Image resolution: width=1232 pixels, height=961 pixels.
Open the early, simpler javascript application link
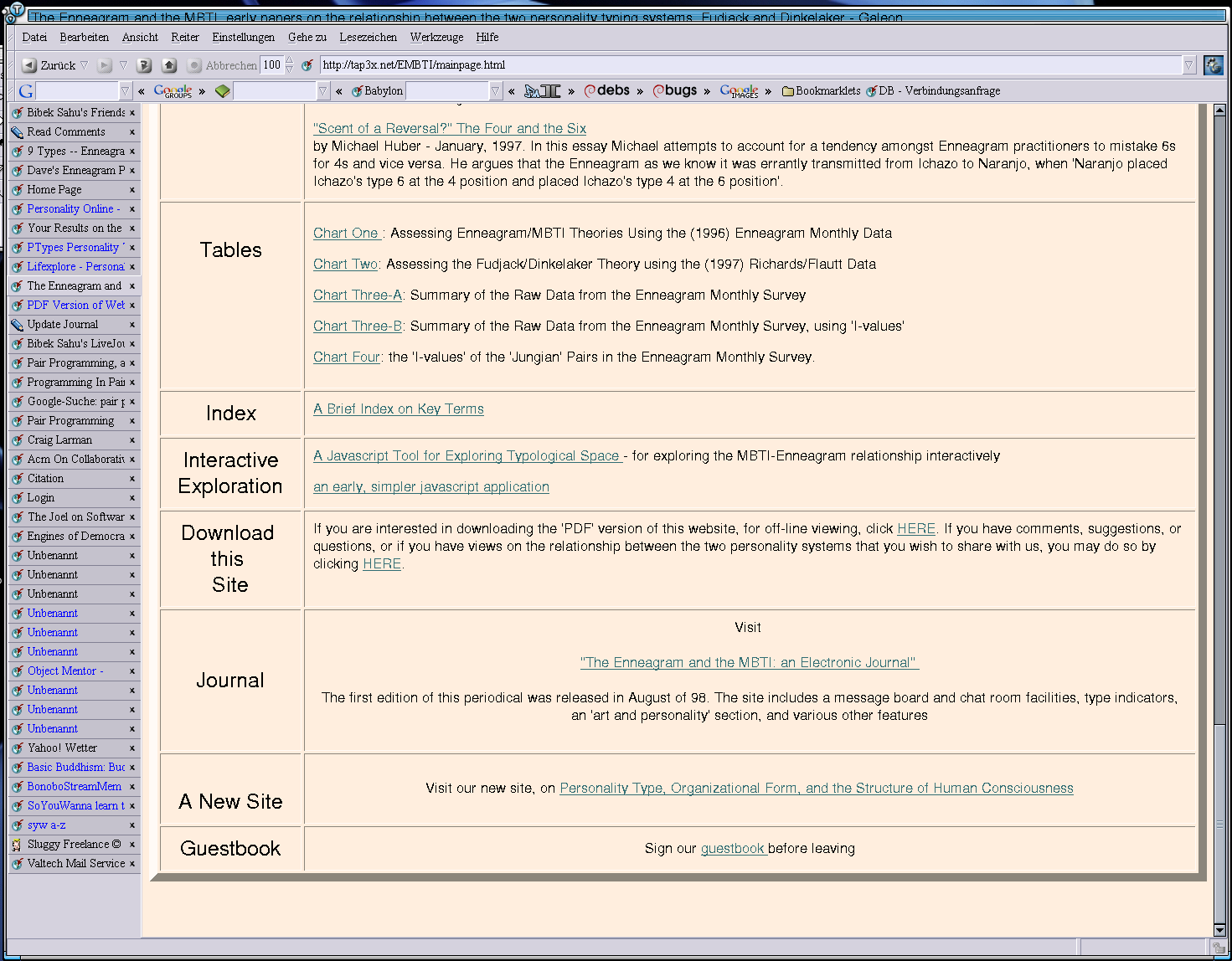click(x=431, y=487)
